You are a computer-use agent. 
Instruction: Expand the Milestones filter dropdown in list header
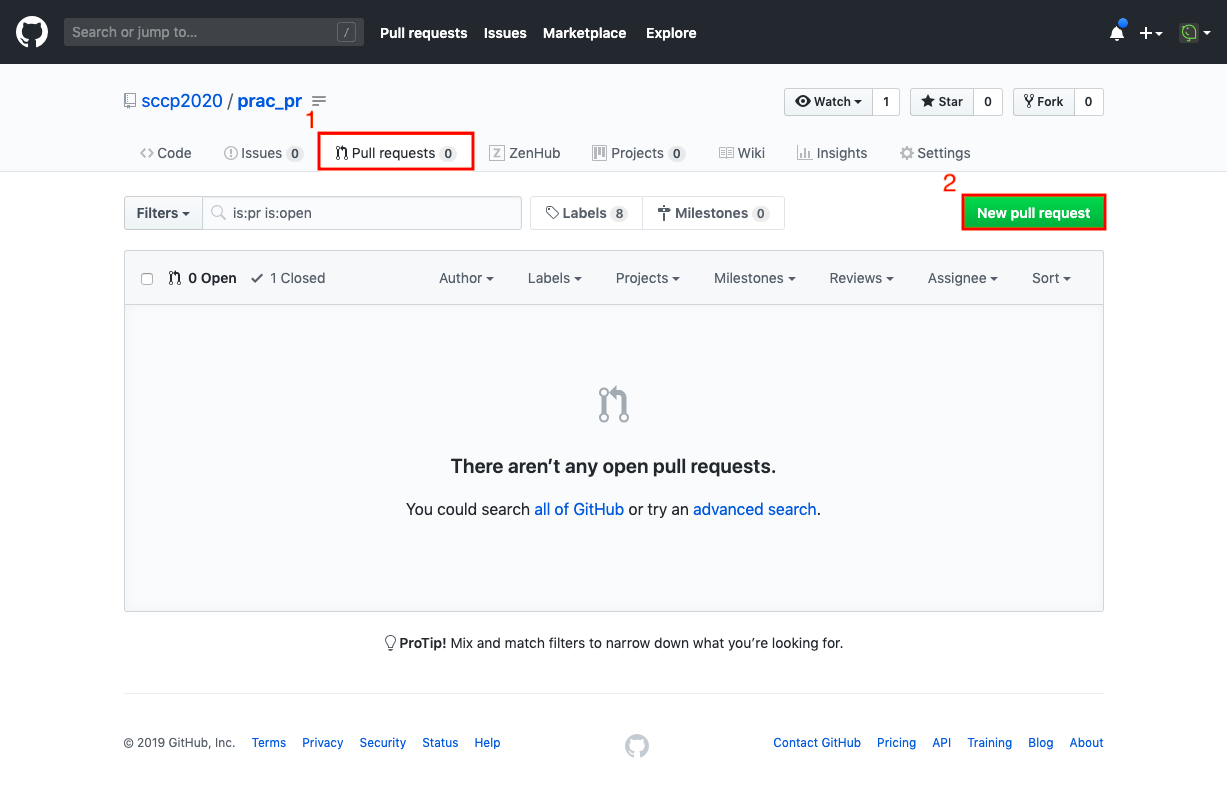754,278
